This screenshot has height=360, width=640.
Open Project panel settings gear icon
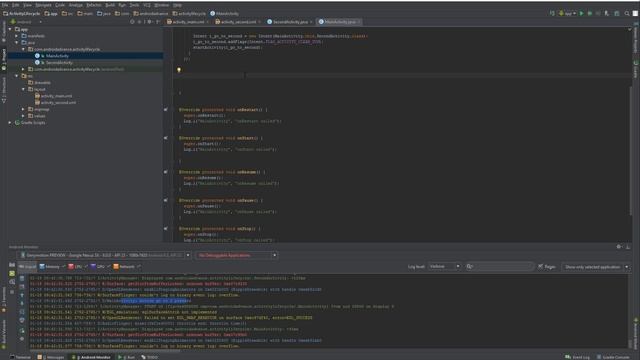tap(149, 22)
